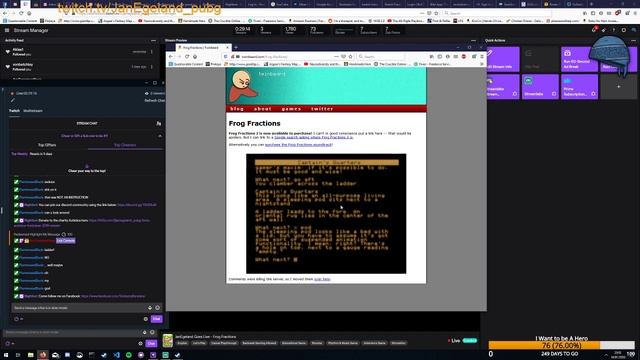This screenshot has width=640, height=360.
Task: Open the twitter menu on Twinbeard site
Action: tap(322, 109)
